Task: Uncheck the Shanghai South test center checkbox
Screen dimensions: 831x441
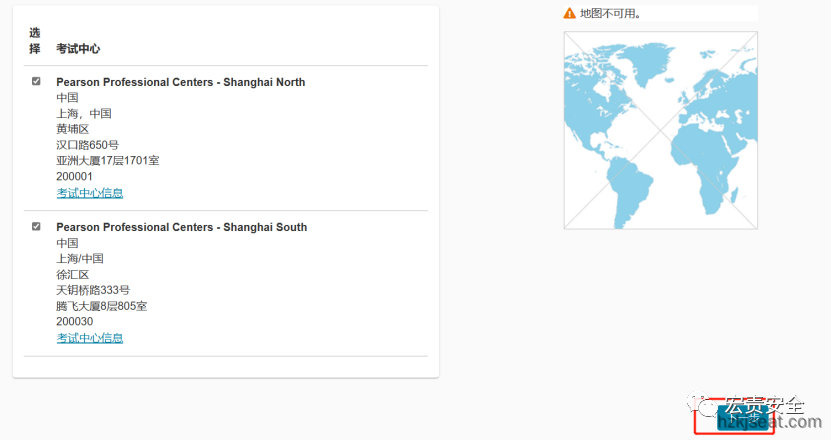Action: 36,227
